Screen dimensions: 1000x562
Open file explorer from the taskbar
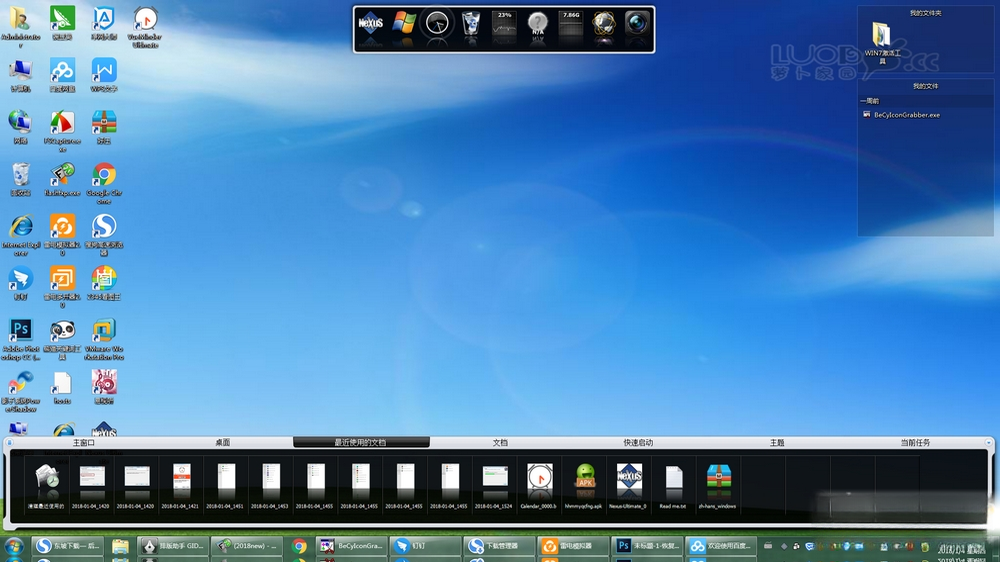click(120, 546)
